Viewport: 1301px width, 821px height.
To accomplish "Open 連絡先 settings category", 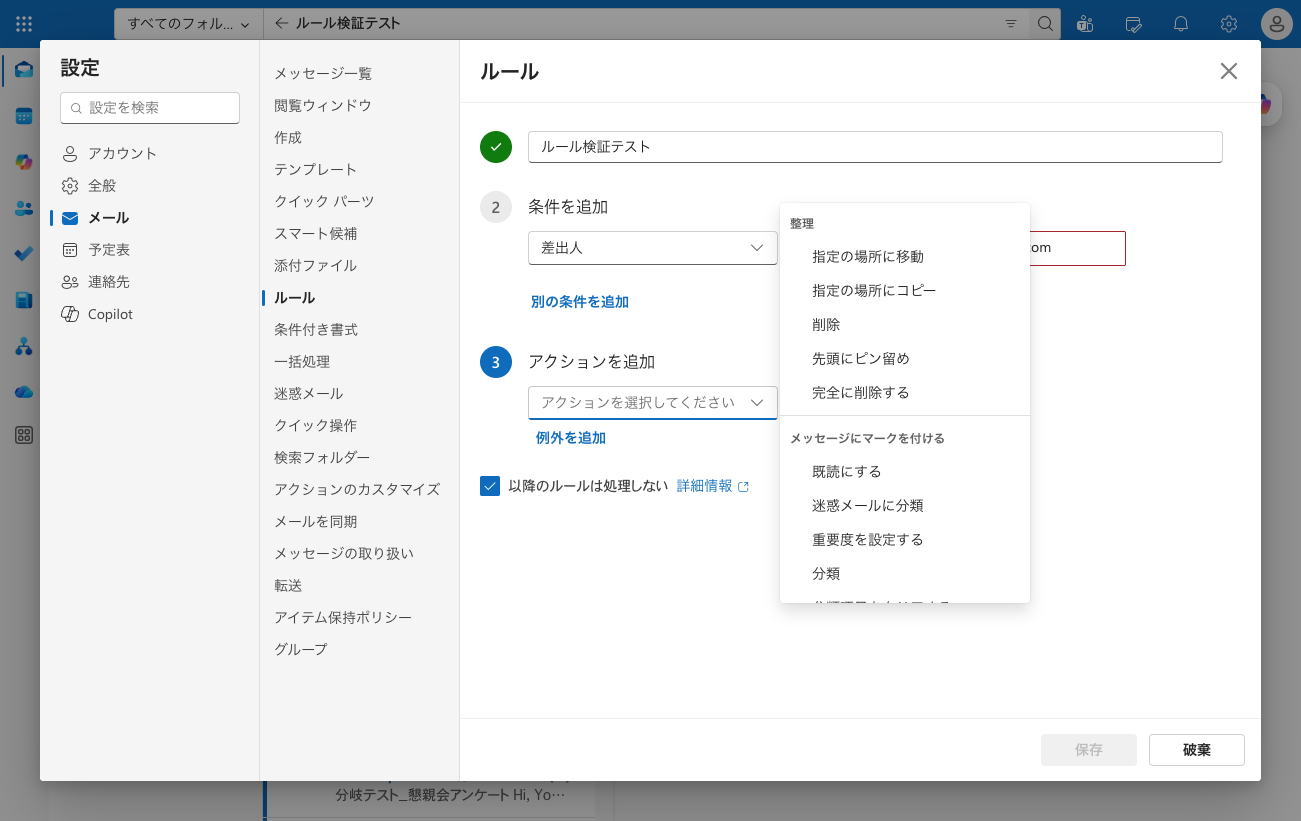I will tap(150, 282).
